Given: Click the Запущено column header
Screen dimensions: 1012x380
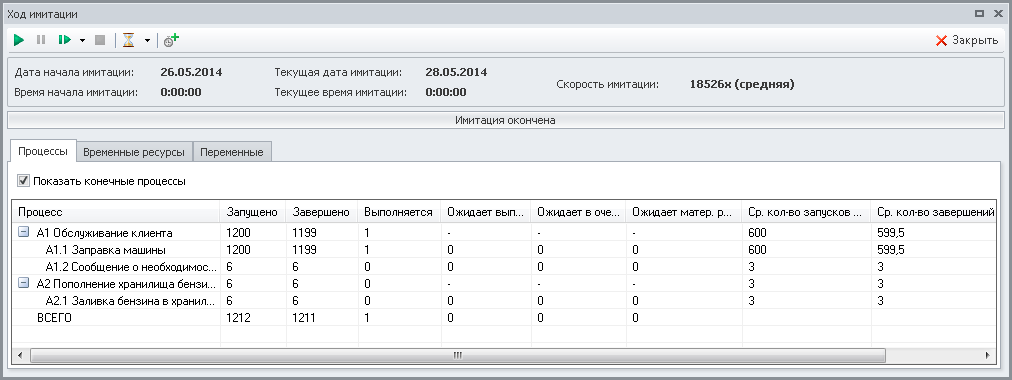Looking at the screenshot, I should (253, 212).
